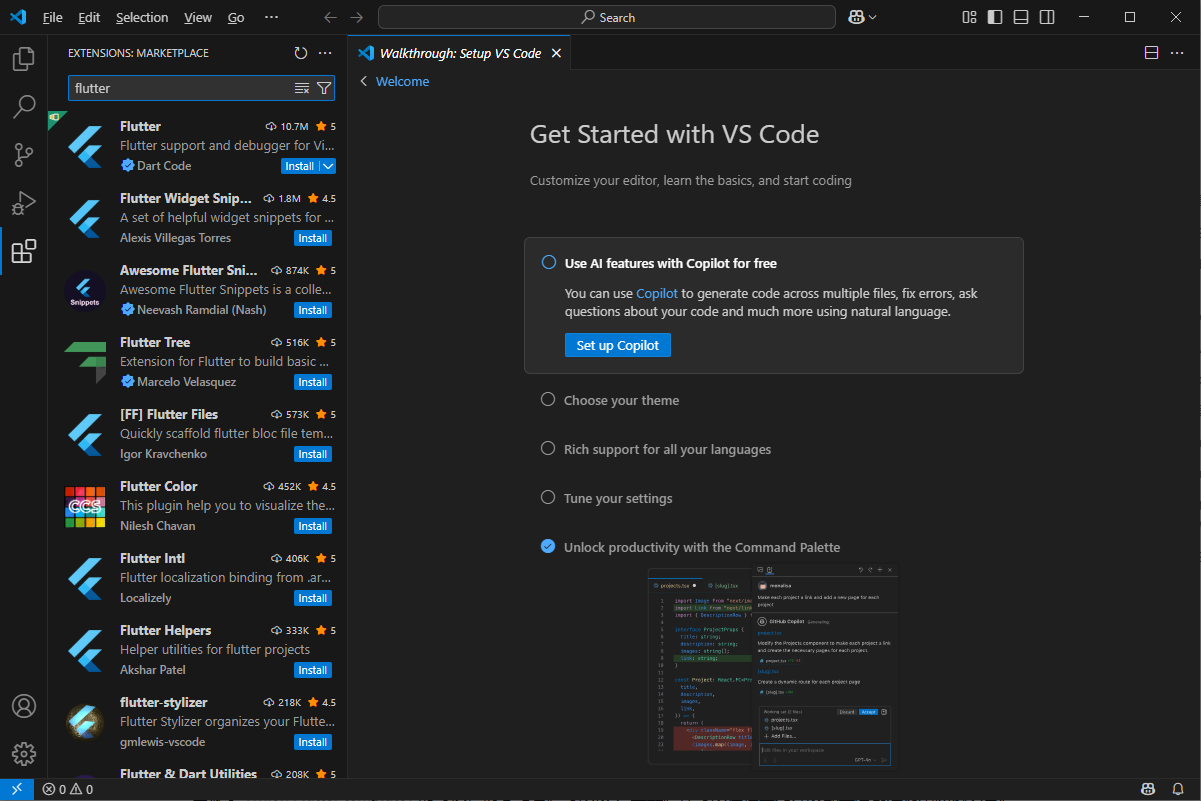Open the Source Control view
The image size is (1201, 801).
[24, 155]
